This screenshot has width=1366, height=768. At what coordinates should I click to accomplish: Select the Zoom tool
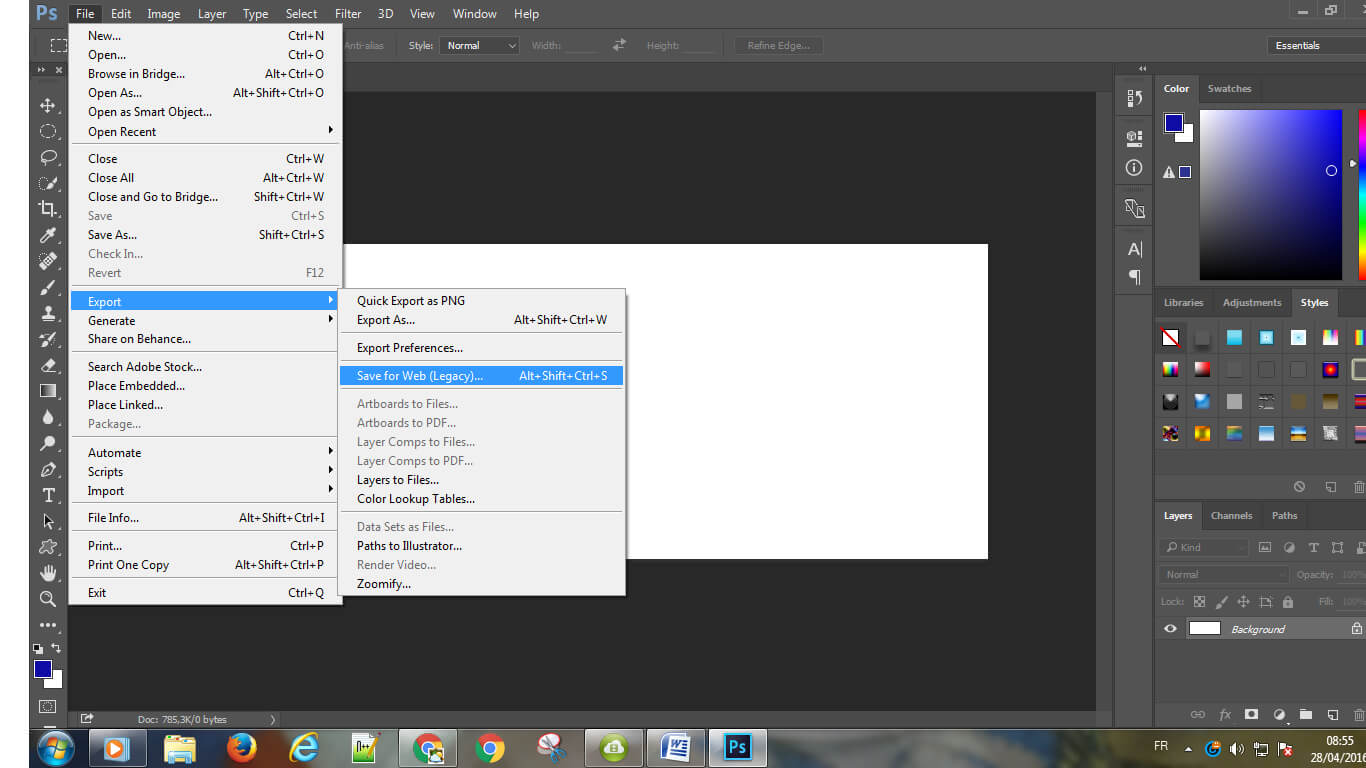coord(47,599)
